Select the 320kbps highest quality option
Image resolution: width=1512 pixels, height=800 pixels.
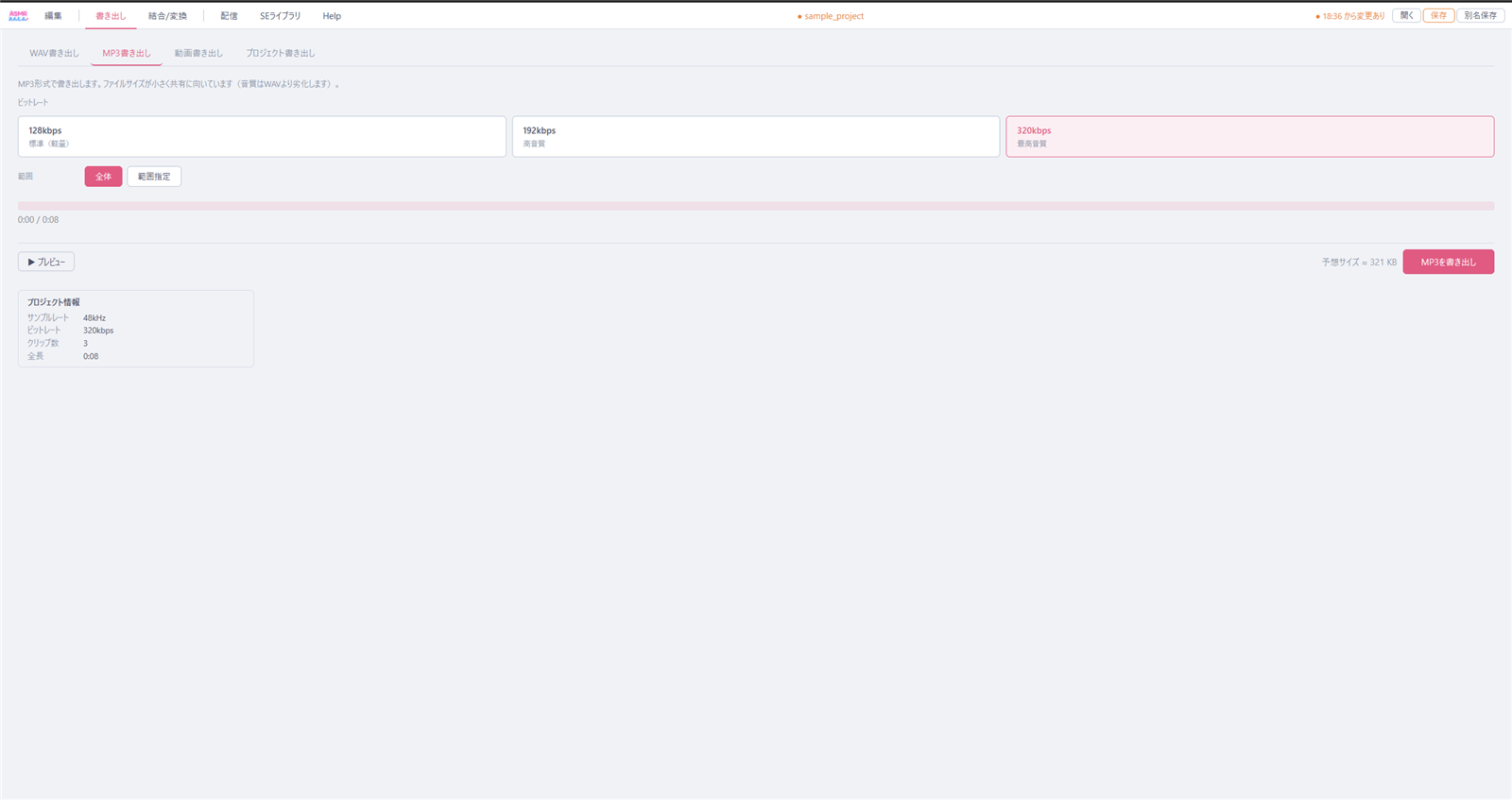click(1249, 137)
